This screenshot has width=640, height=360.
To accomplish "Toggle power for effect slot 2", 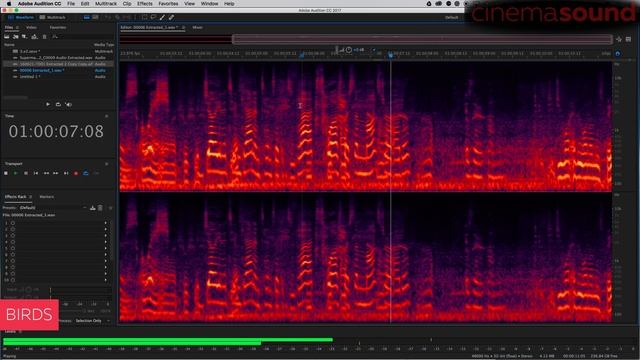I will (13, 229).
